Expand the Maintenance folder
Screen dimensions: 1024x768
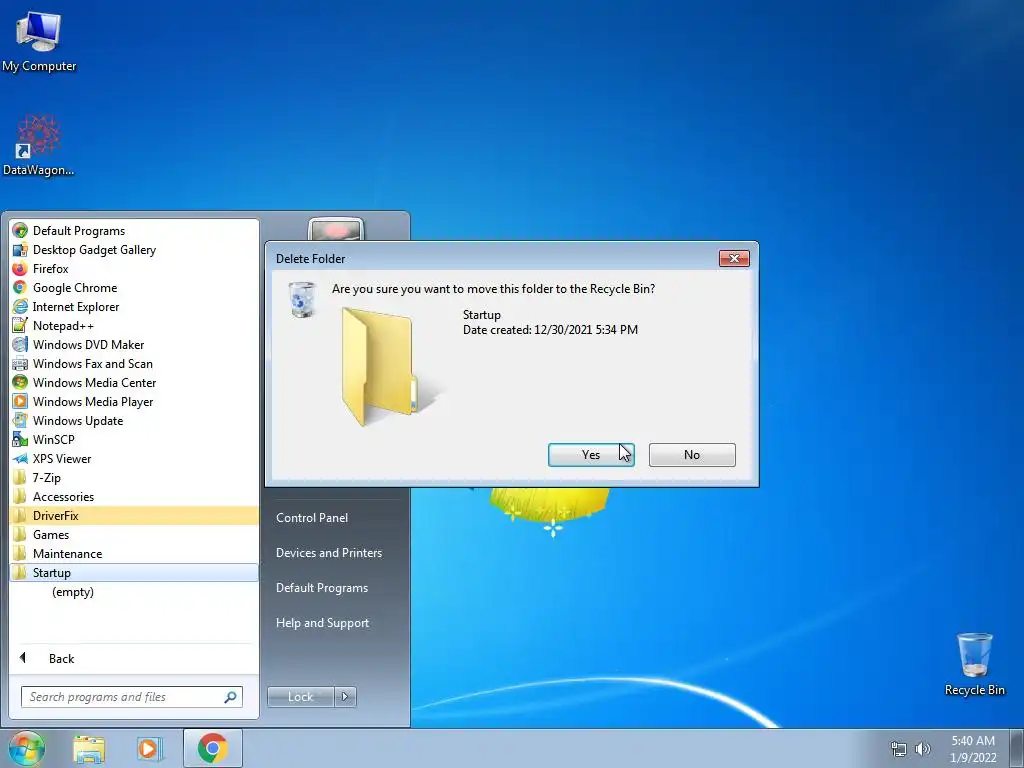coord(134,553)
